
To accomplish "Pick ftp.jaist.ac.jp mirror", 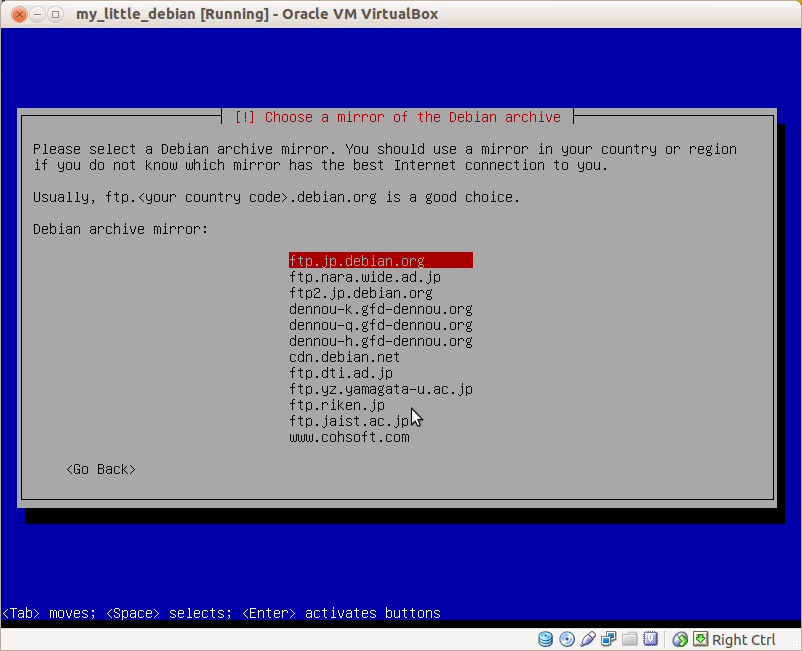I will [x=349, y=421].
